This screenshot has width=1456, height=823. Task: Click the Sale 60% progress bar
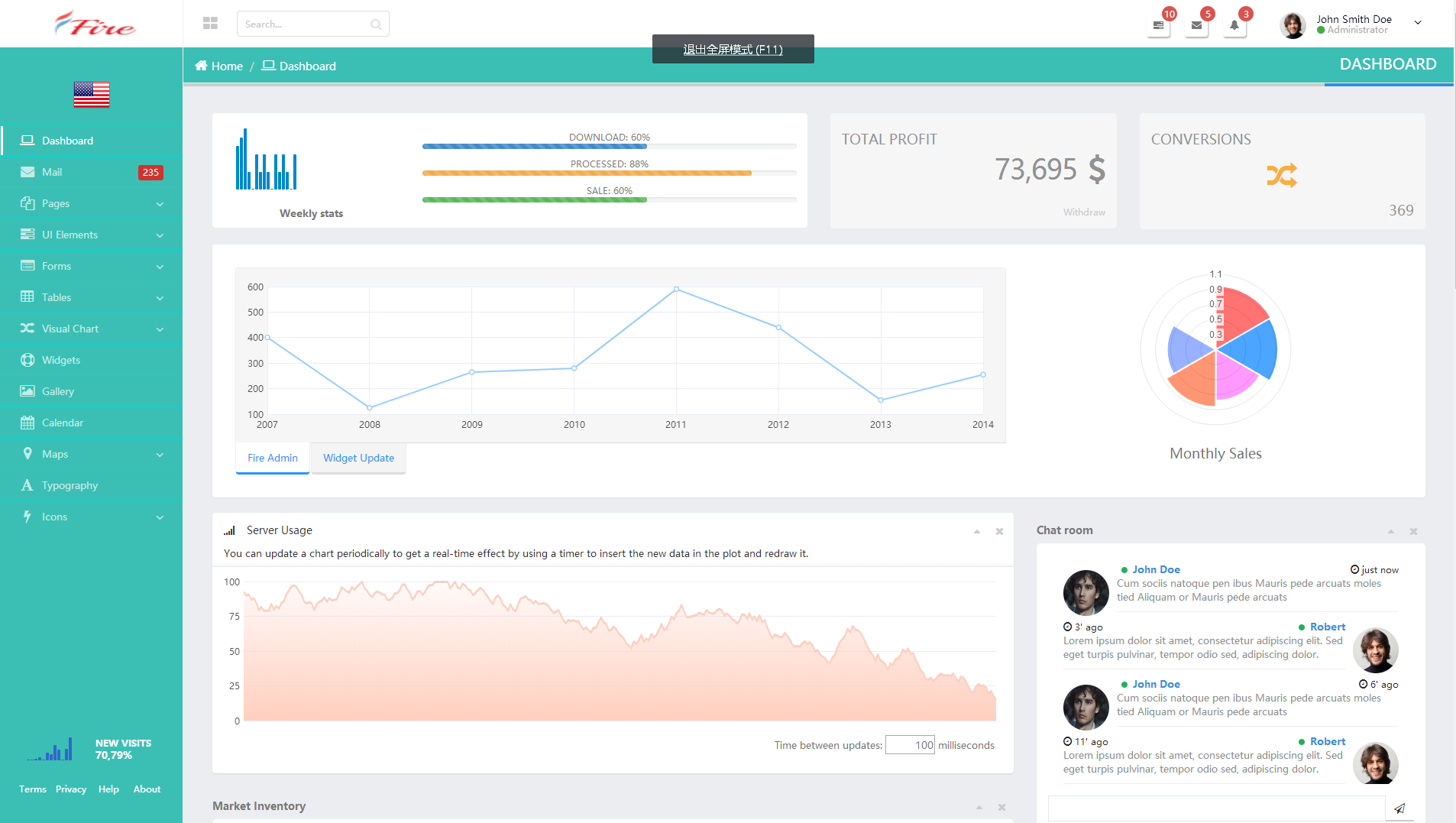click(x=610, y=199)
